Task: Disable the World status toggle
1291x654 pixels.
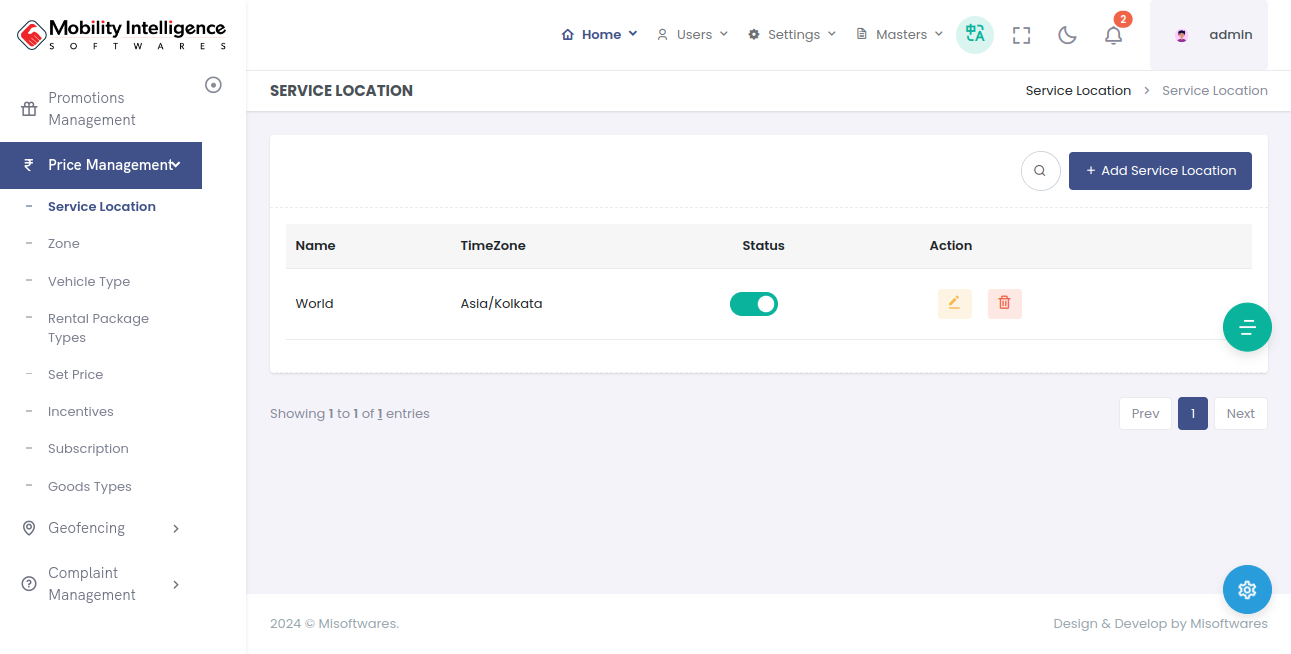Action: pyautogui.click(x=754, y=304)
